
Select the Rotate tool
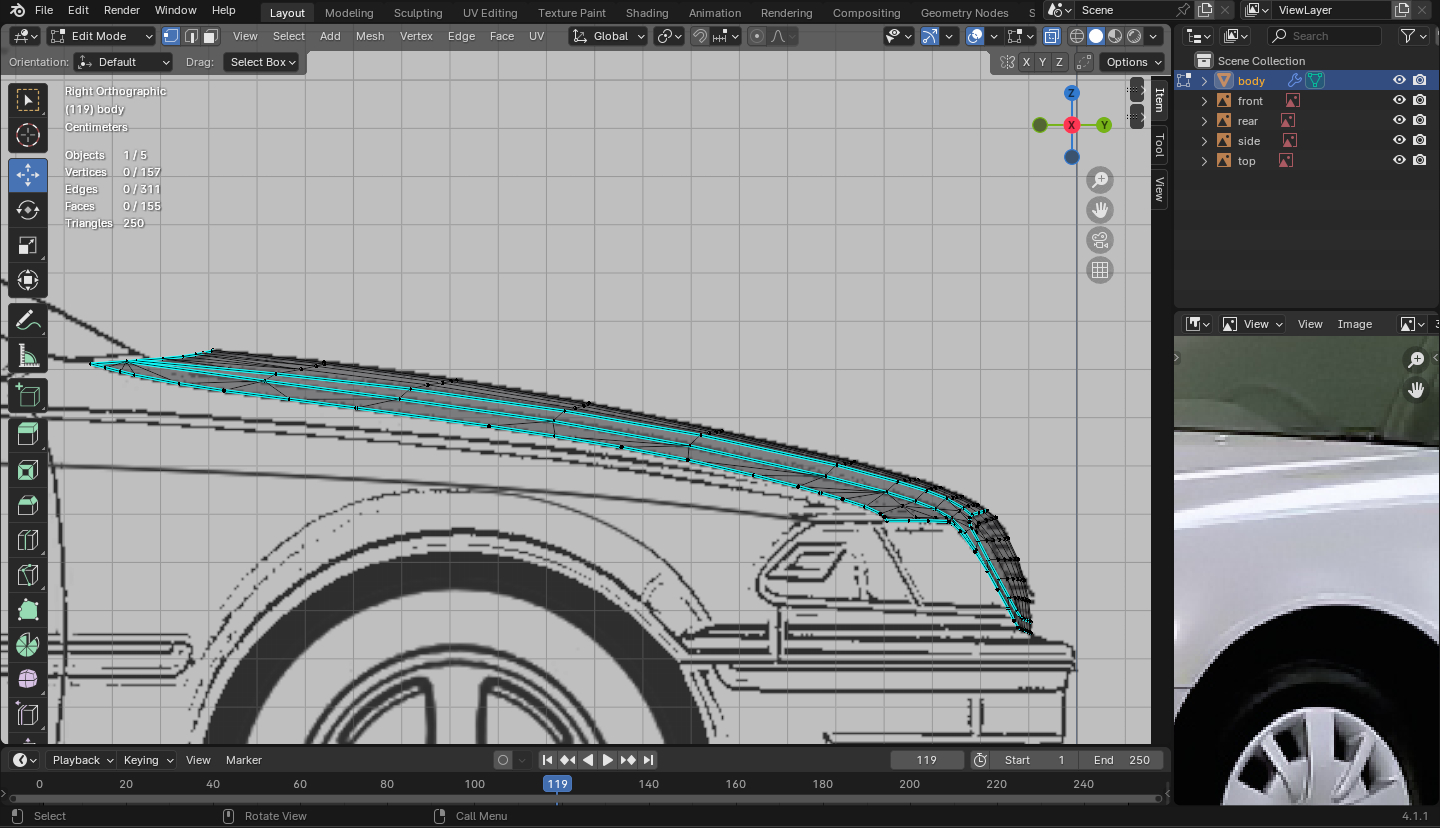pyautogui.click(x=28, y=210)
